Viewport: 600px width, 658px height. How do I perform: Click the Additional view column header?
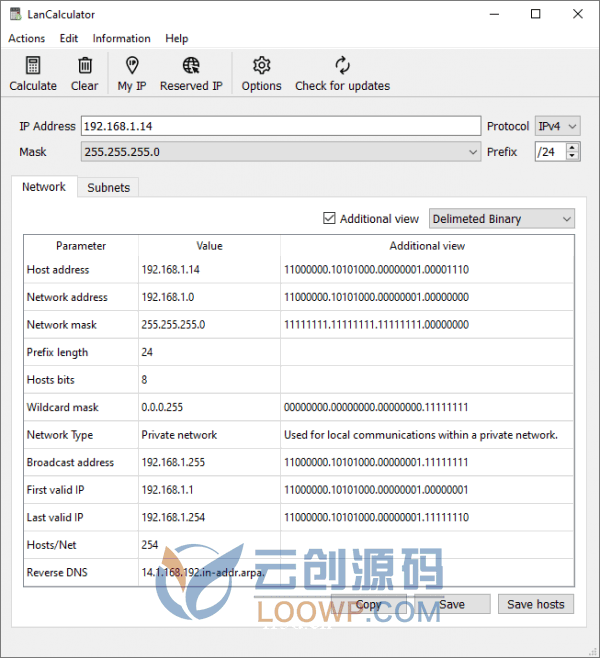point(427,246)
